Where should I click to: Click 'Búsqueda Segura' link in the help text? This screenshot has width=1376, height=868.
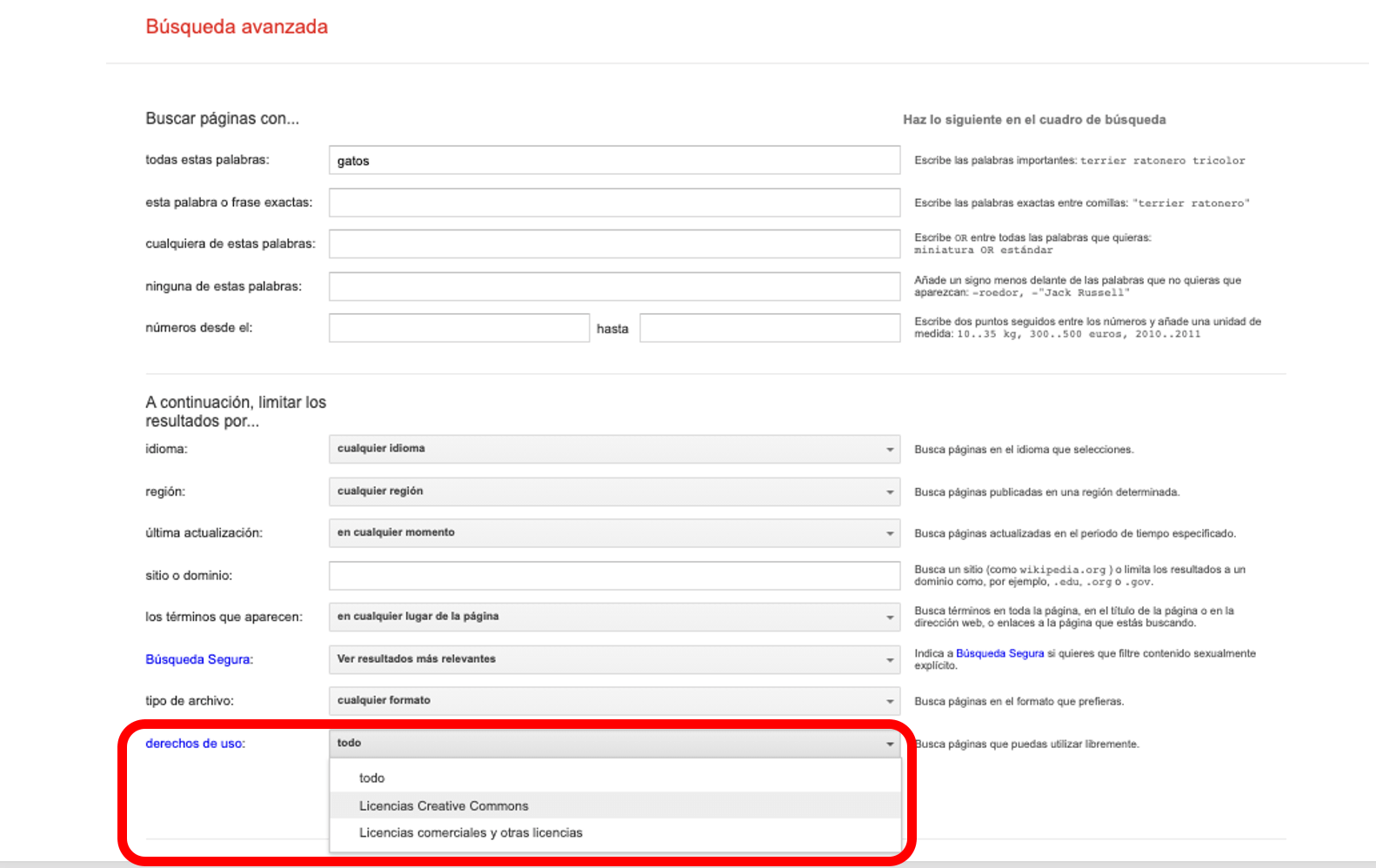(x=999, y=653)
